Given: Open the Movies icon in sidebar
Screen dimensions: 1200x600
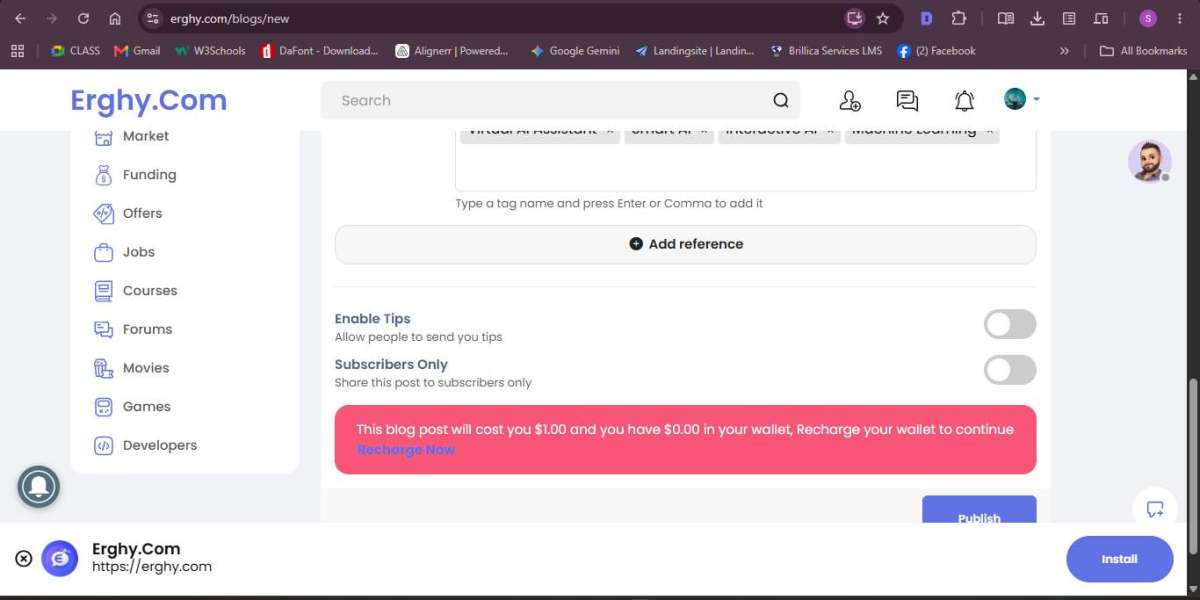Looking at the screenshot, I should pos(104,369).
